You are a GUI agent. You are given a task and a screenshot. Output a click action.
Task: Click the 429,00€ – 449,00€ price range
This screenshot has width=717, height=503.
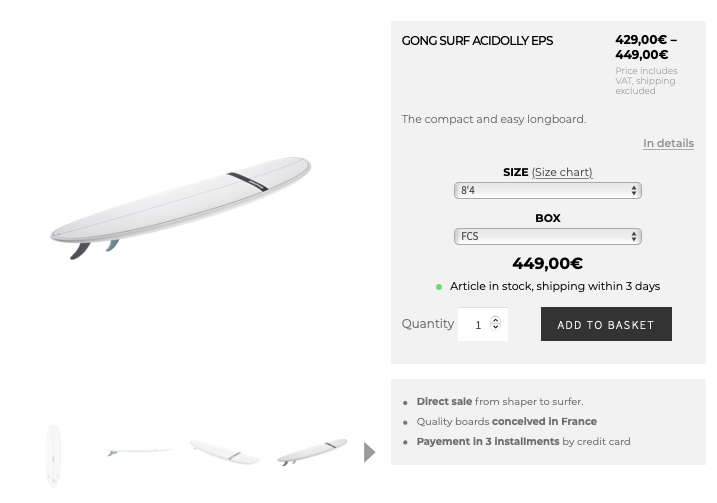click(x=646, y=47)
